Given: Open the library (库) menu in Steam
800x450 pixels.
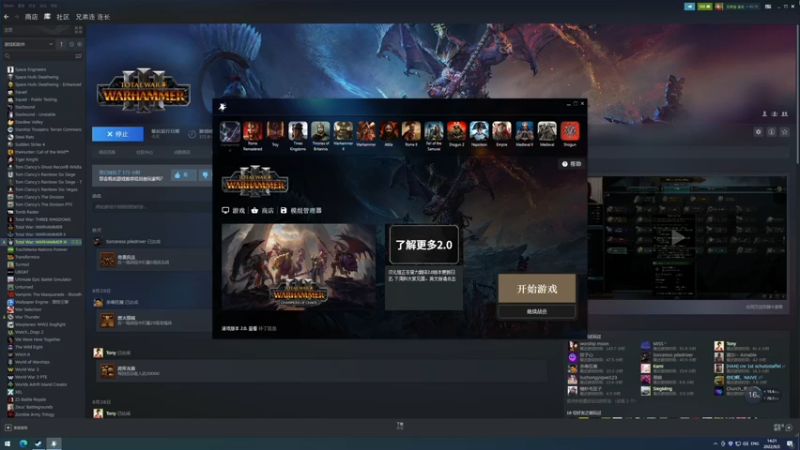Looking at the screenshot, I should 47,17.
